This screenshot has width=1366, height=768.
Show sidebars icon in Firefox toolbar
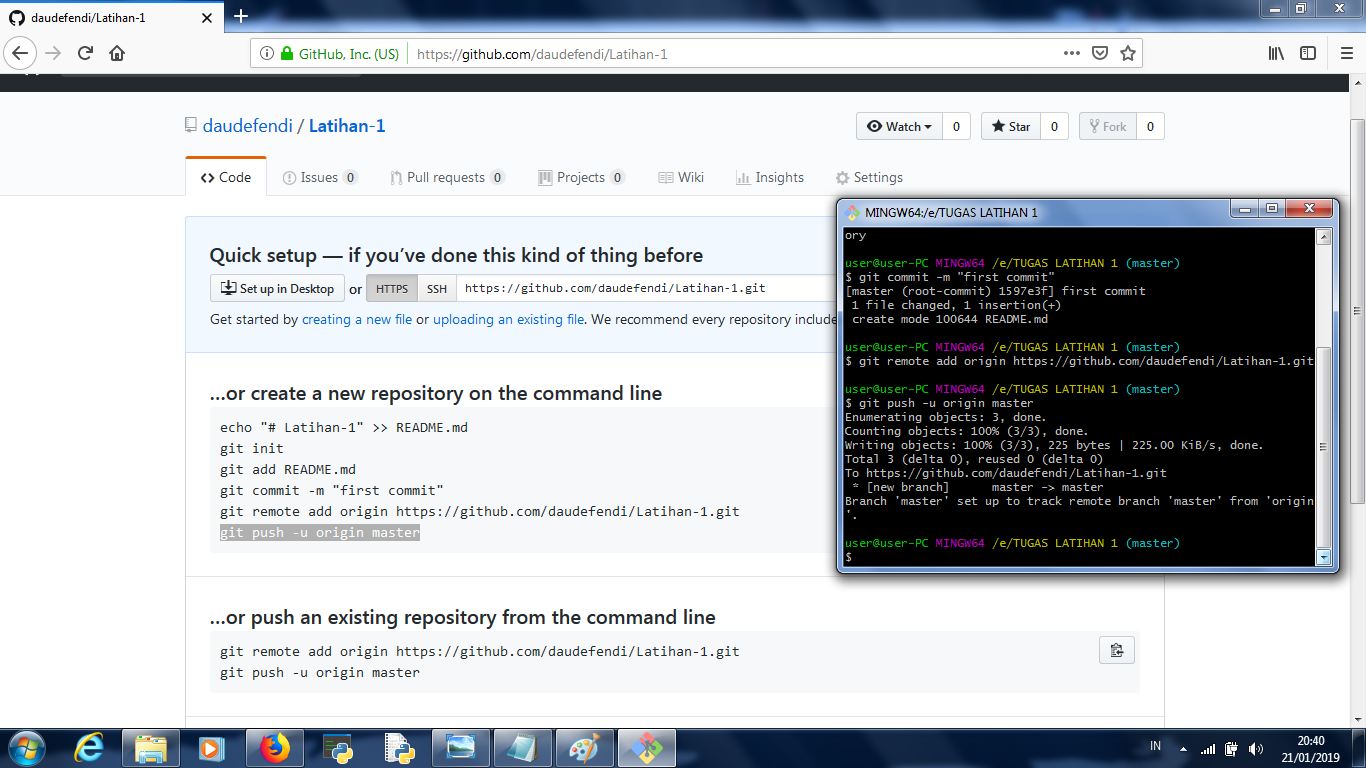coord(1308,53)
